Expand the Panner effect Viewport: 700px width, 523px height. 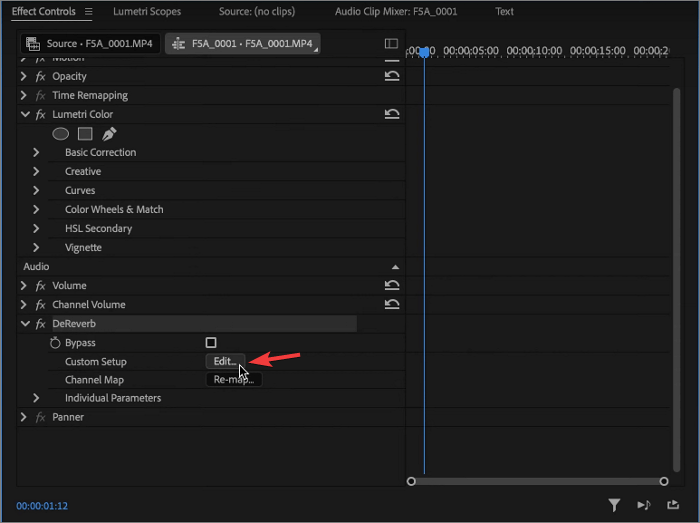pos(24,417)
